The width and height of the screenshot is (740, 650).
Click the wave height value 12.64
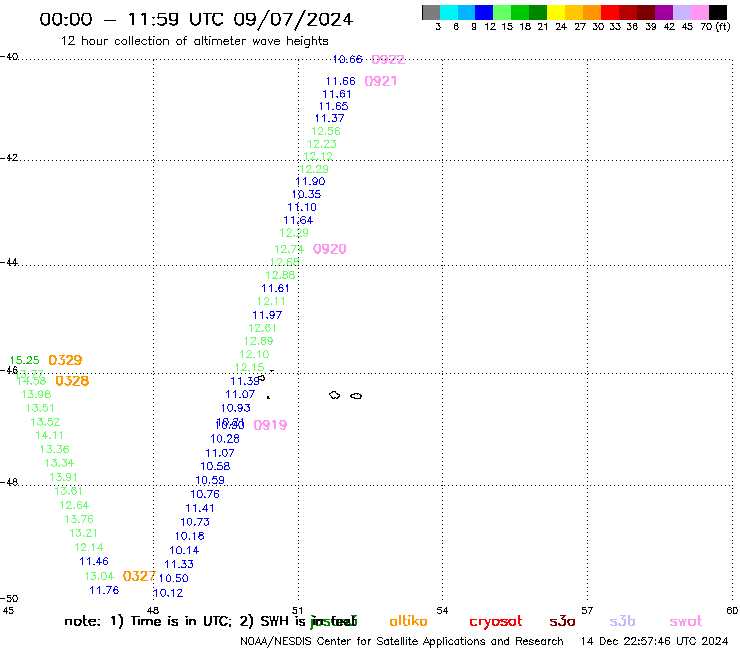tap(74, 505)
